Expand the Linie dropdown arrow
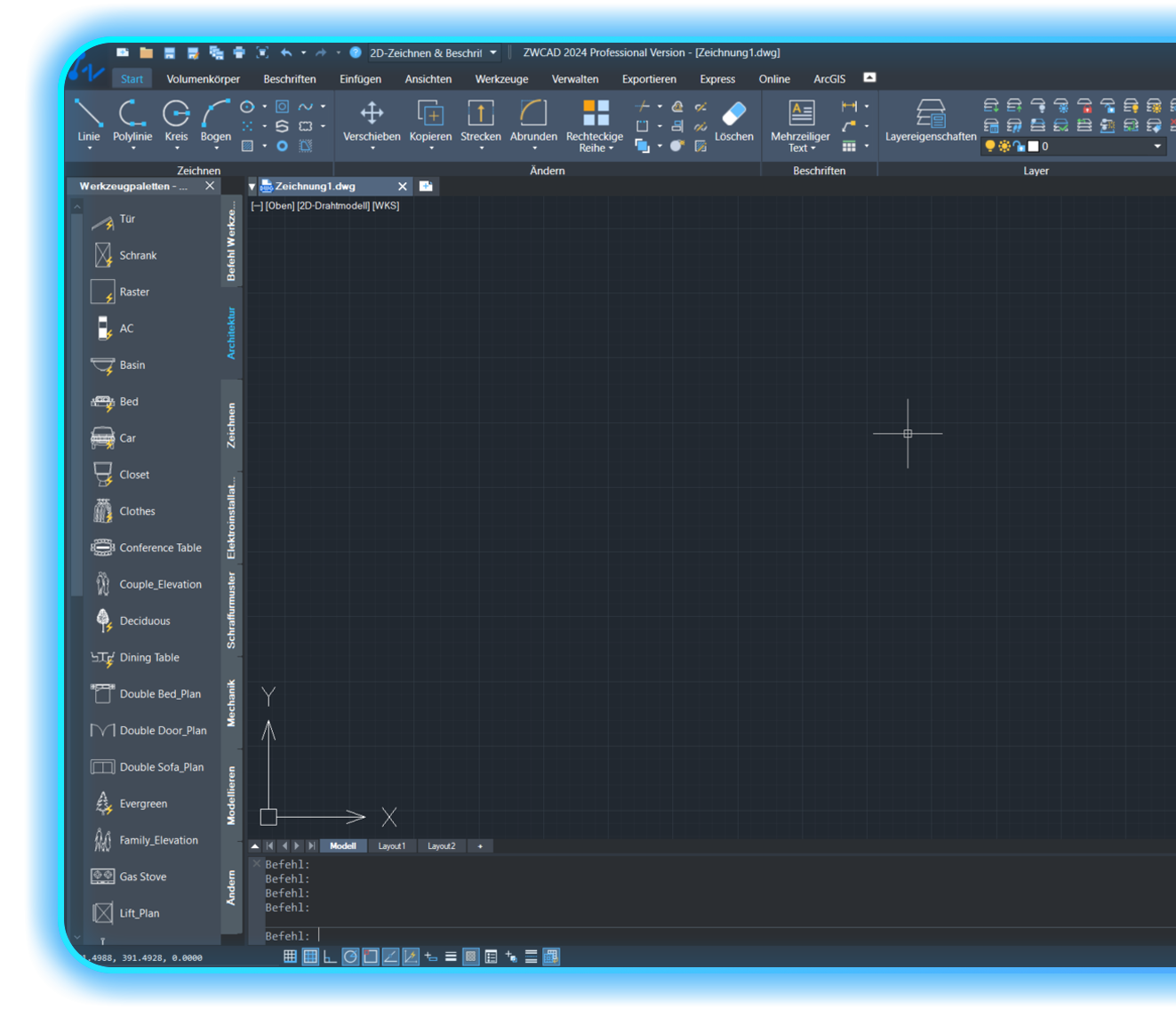This screenshot has height=1025, width=1176. [89, 148]
